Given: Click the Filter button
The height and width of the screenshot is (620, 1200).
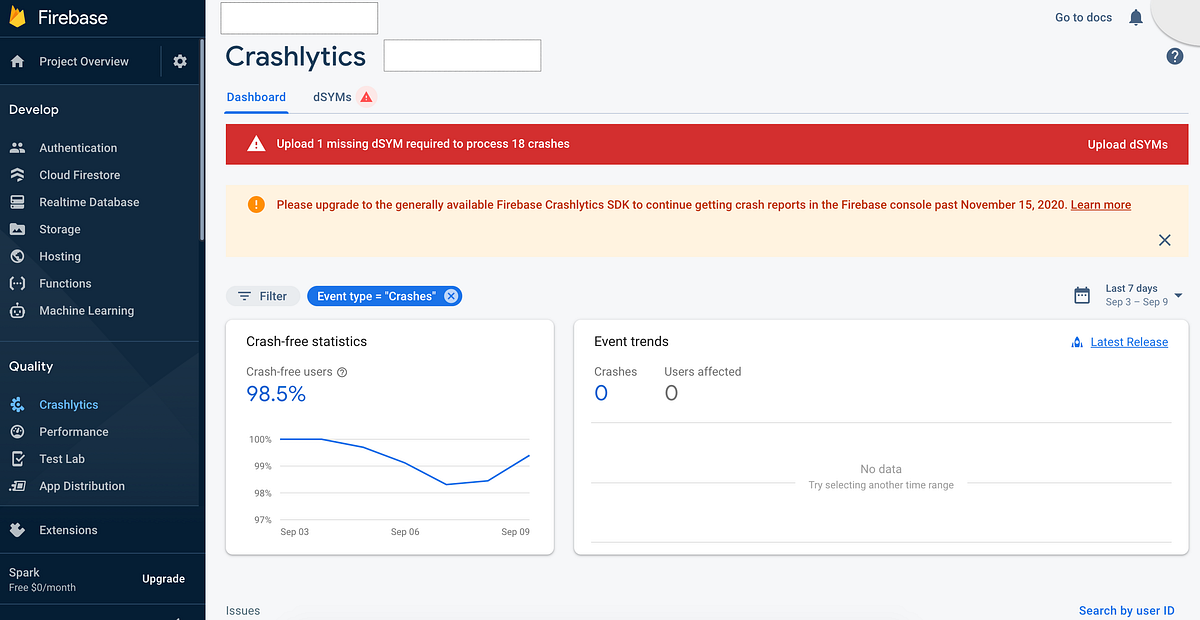Looking at the screenshot, I should pyautogui.click(x=262, y=296).
